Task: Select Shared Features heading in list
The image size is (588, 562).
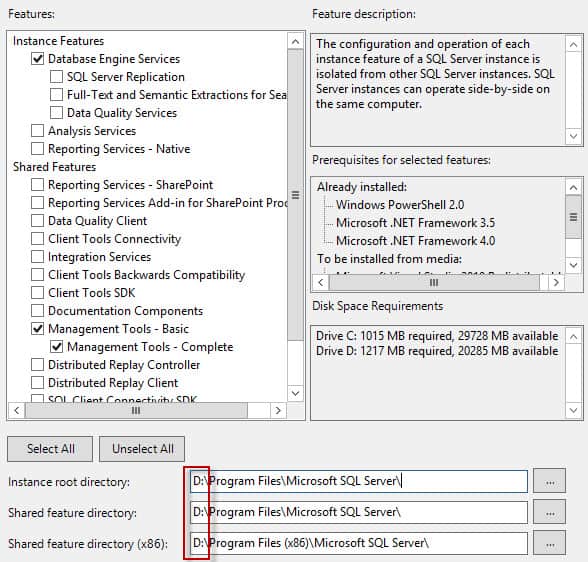Action: click(54, 167)
